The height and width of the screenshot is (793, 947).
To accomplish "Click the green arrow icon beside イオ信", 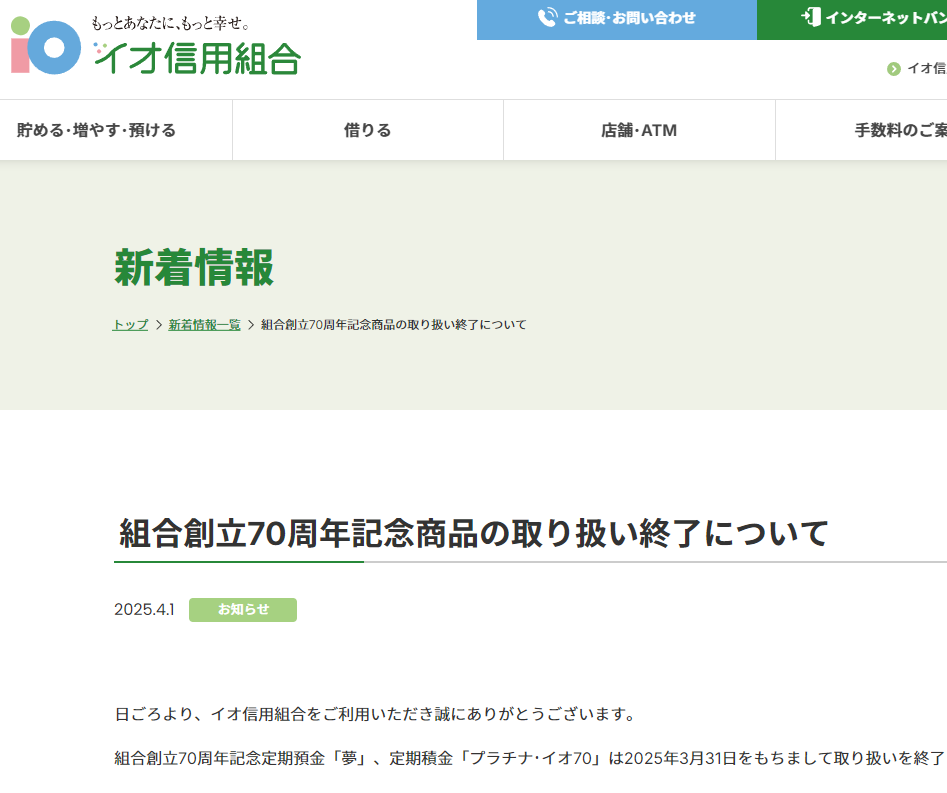I will click(x=894, y=69).
